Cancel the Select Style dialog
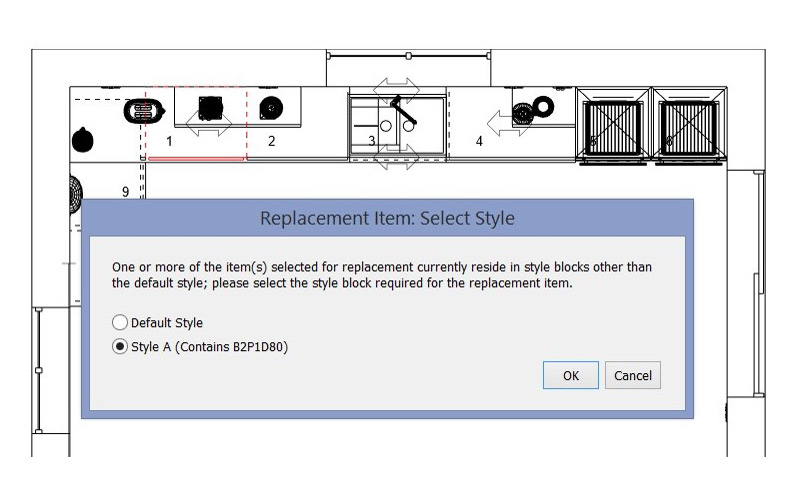 point(633,376)
